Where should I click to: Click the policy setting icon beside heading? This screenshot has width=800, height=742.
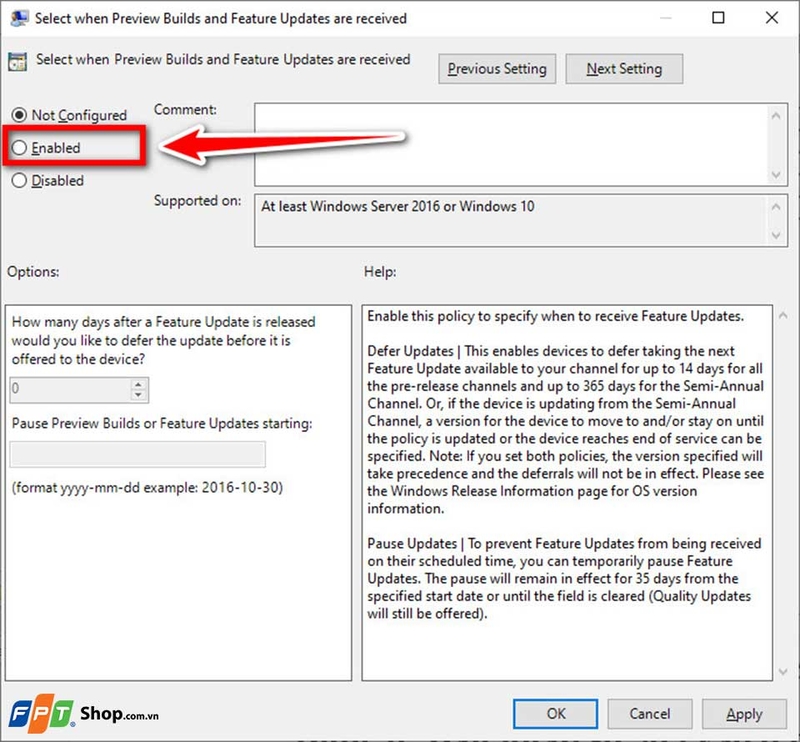pyautogui.click(x=17, y=62)
